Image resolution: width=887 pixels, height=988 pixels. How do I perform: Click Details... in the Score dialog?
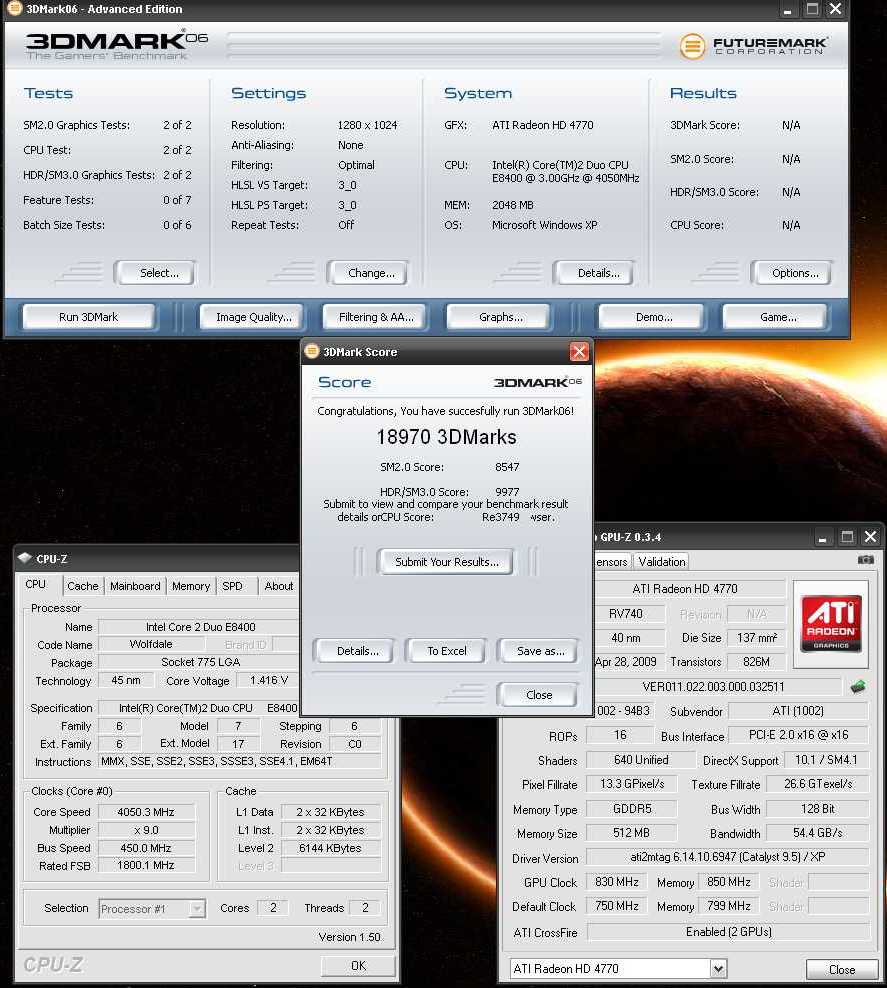[354, 651]
